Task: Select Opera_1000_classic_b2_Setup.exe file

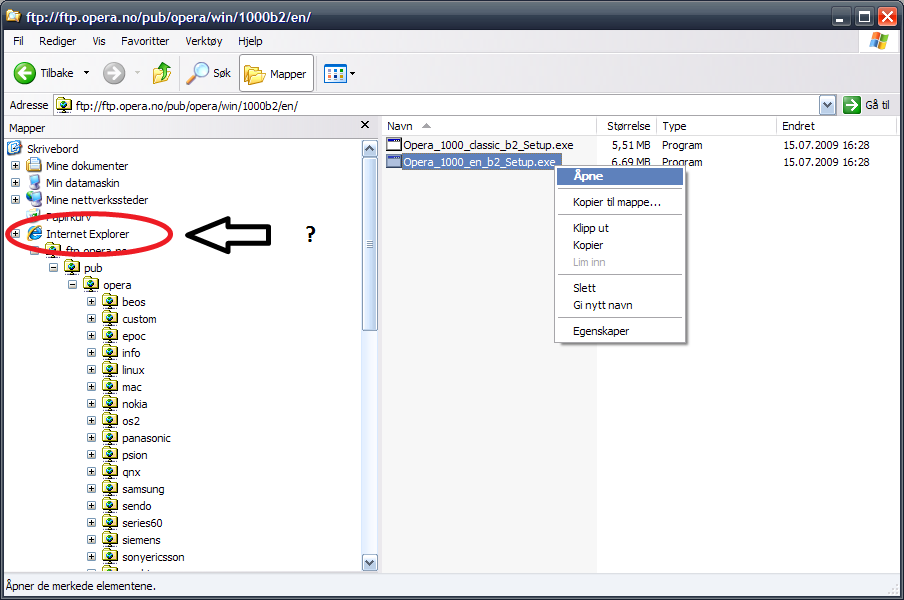Action: (x=488, y=145)
